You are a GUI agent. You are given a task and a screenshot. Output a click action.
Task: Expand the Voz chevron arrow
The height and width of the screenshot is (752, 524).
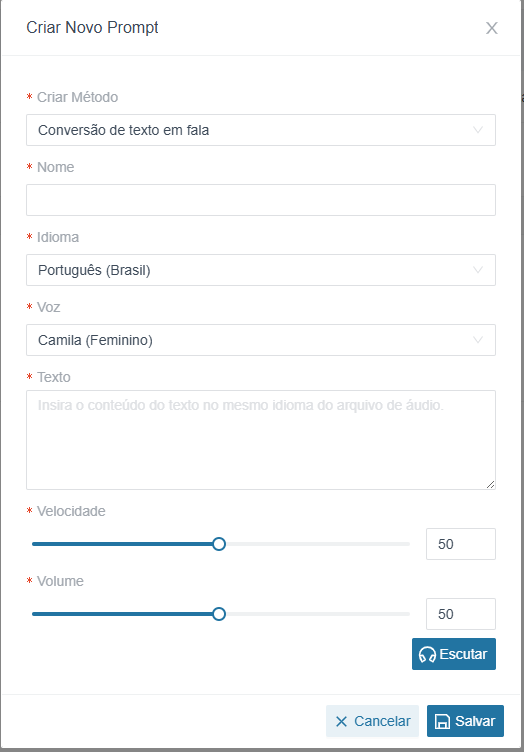coord(478,340)
